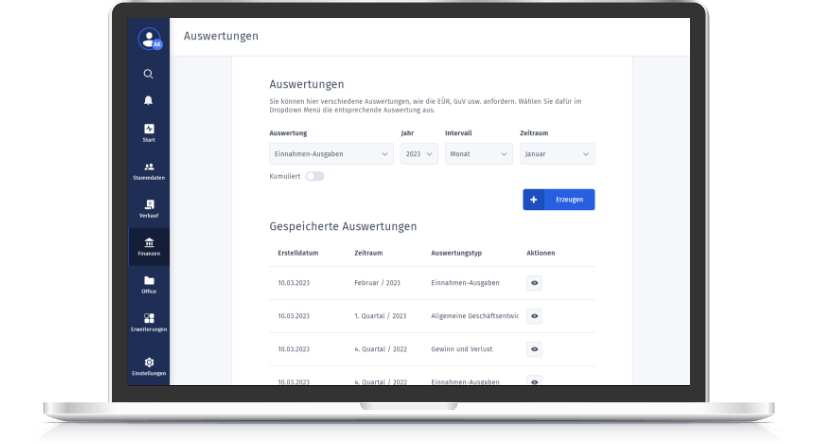
Task: Toggle the Kumuliert switch
Action: 315,176
